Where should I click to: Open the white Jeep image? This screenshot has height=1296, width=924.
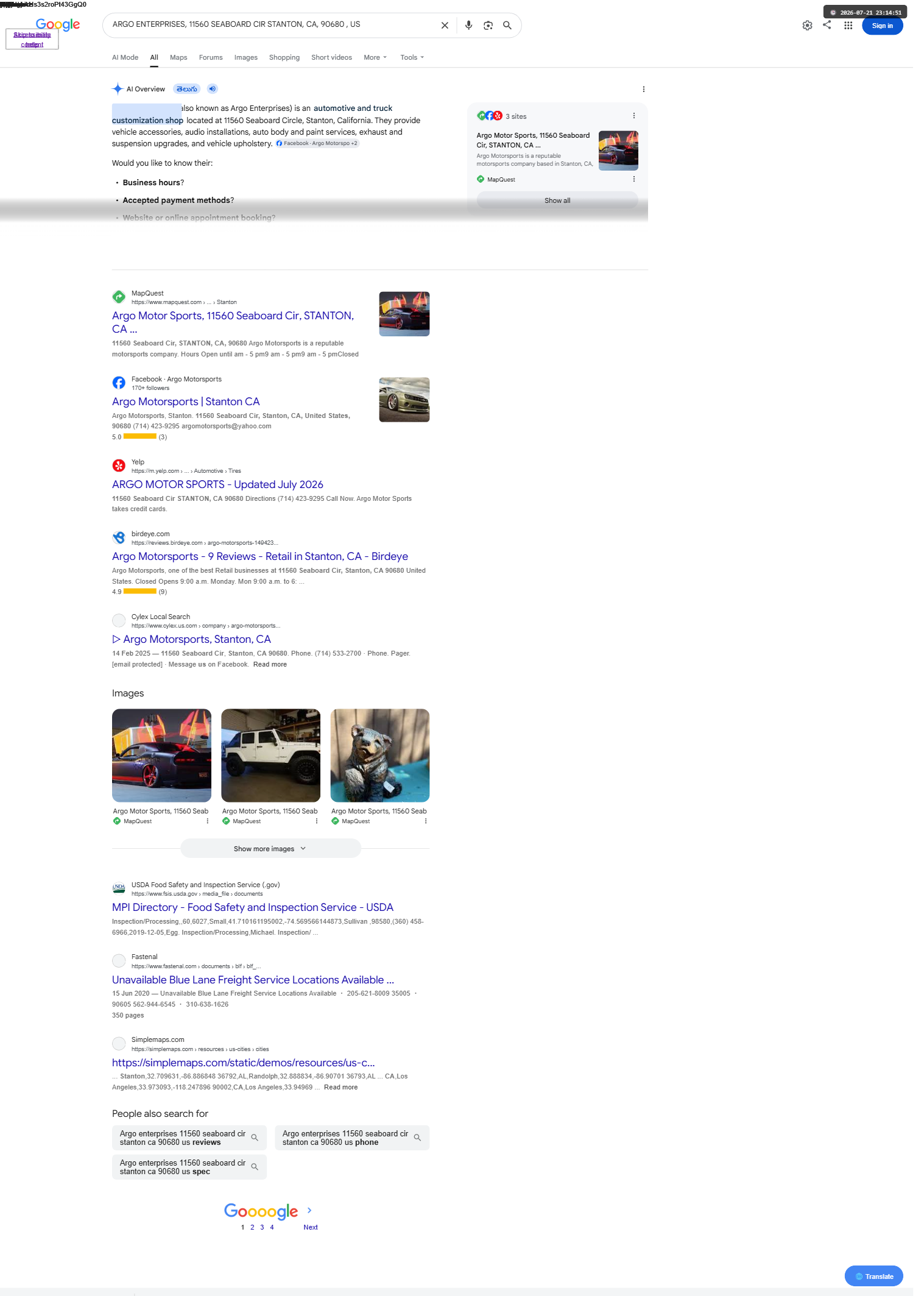(270, 755)
